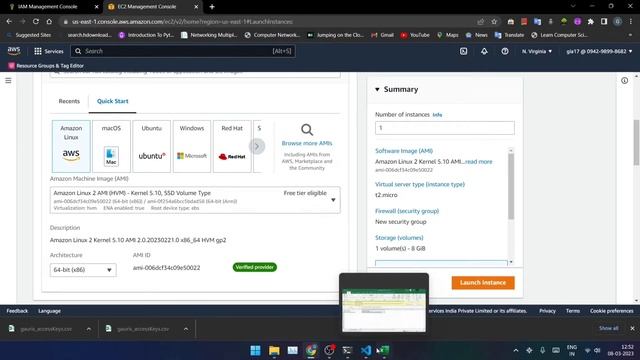640x360 pixels.
Task: Open the Info link beside Number of instances
Action: coord(437,115)
